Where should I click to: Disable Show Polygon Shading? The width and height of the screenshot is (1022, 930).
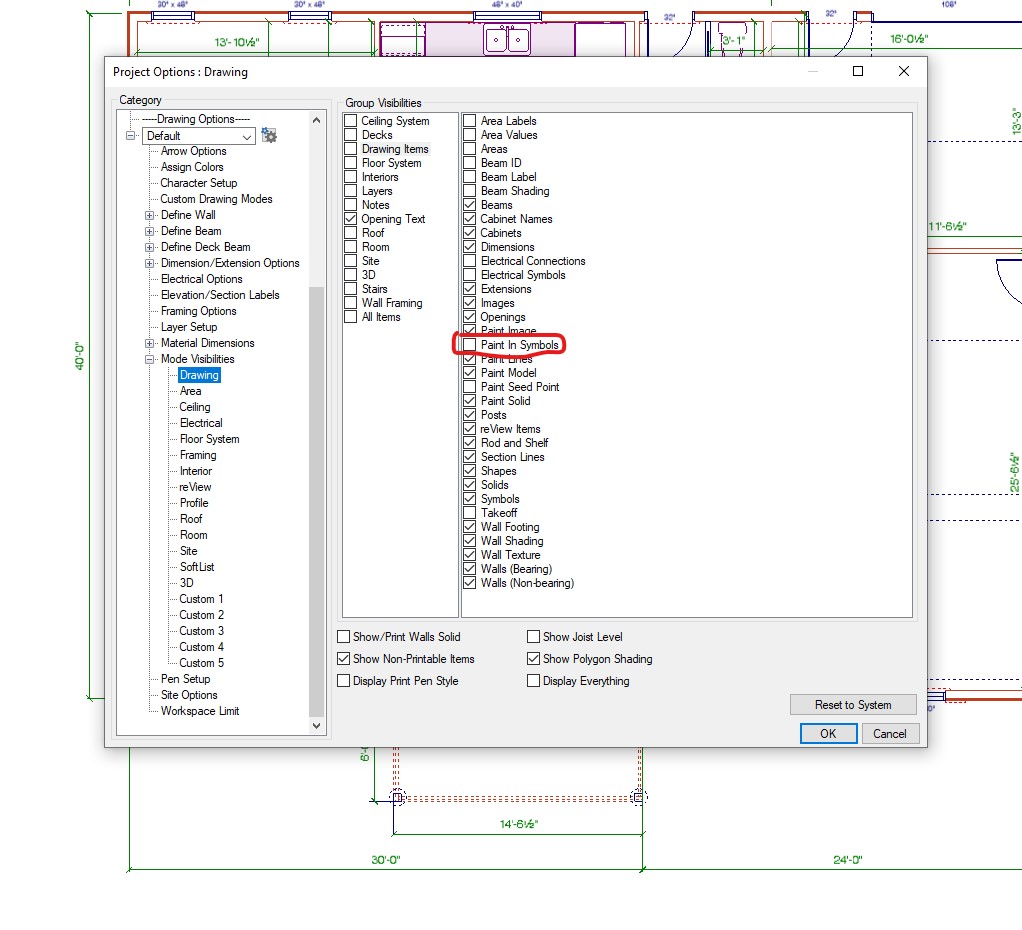pyautogui.click(x=533, y=658)
